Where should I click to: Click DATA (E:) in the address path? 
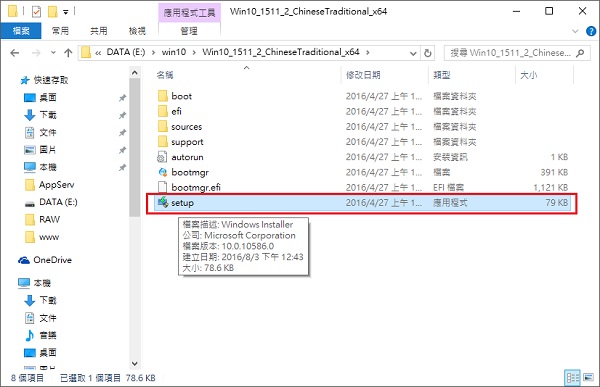point(126,52)
